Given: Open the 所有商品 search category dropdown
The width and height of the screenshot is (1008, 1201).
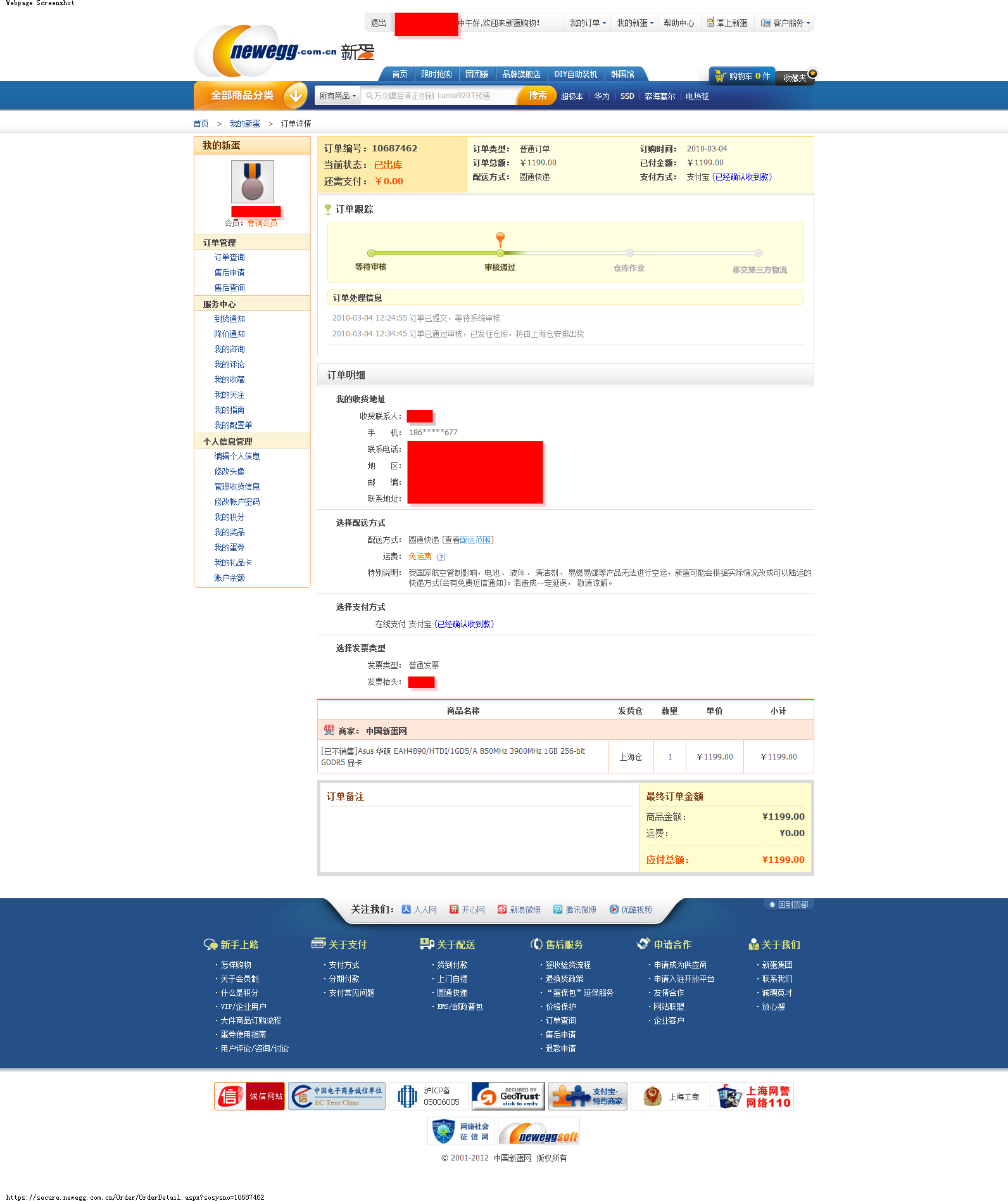Looking at the screenshot, I should pos(337,96).
